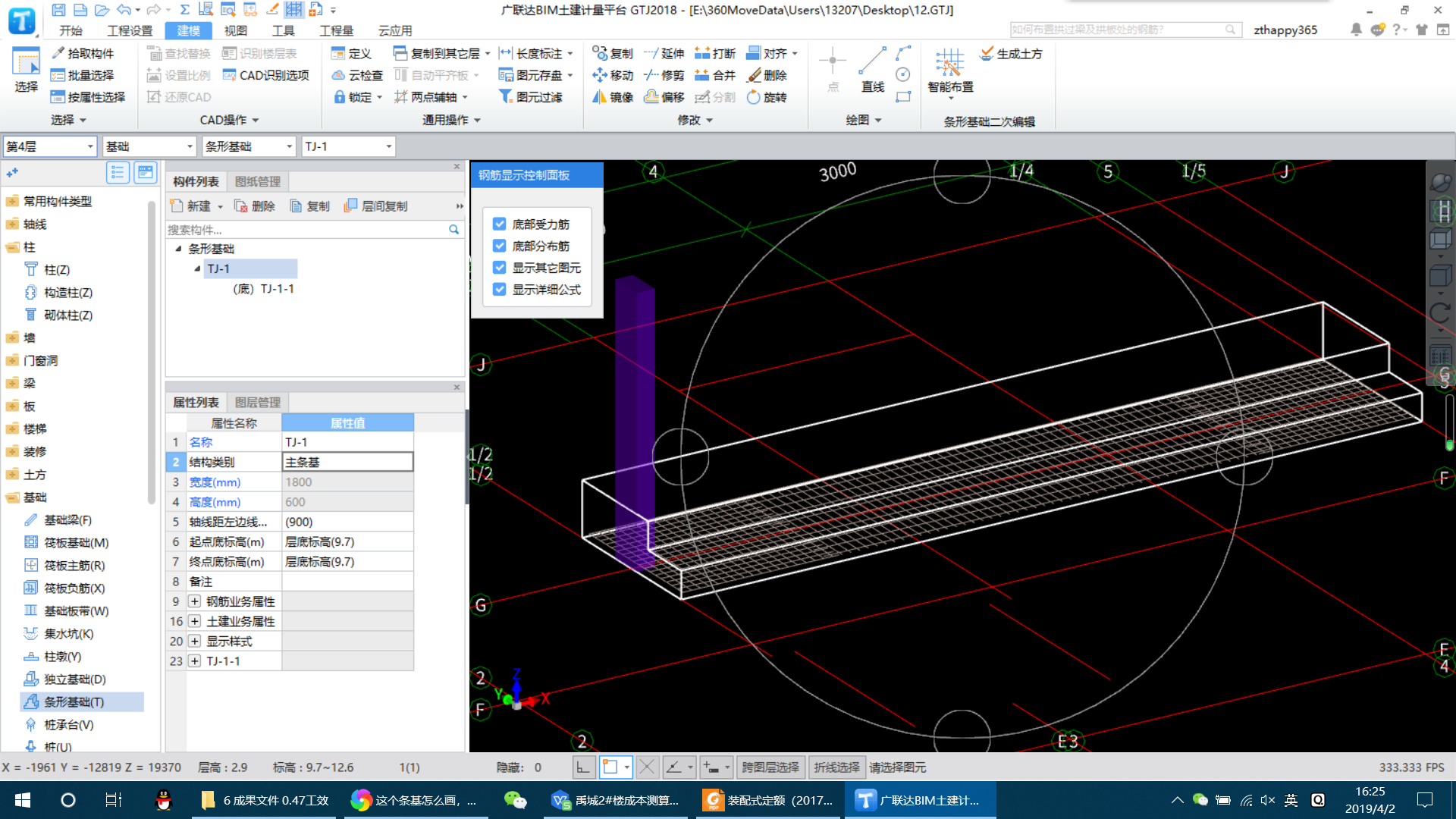The width and height of the screenshot is (1456, 819).
Task: Open the 云应用 ribbon tab
Action: click(x=395, y=30)
